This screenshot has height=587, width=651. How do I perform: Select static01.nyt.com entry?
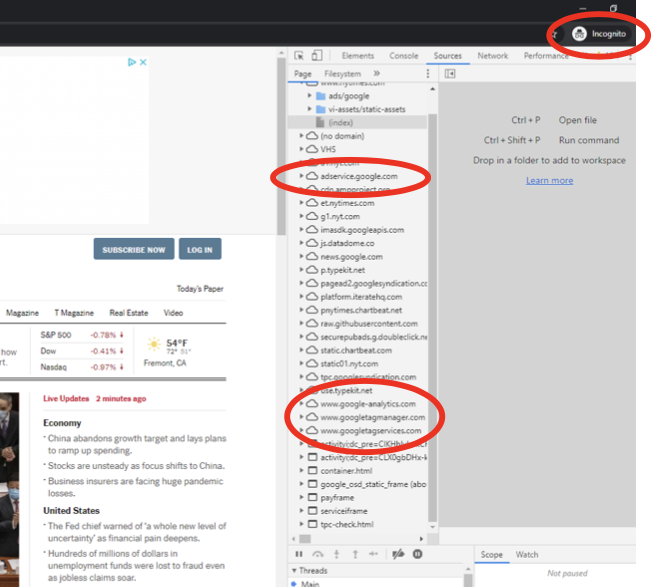[349, 364]
